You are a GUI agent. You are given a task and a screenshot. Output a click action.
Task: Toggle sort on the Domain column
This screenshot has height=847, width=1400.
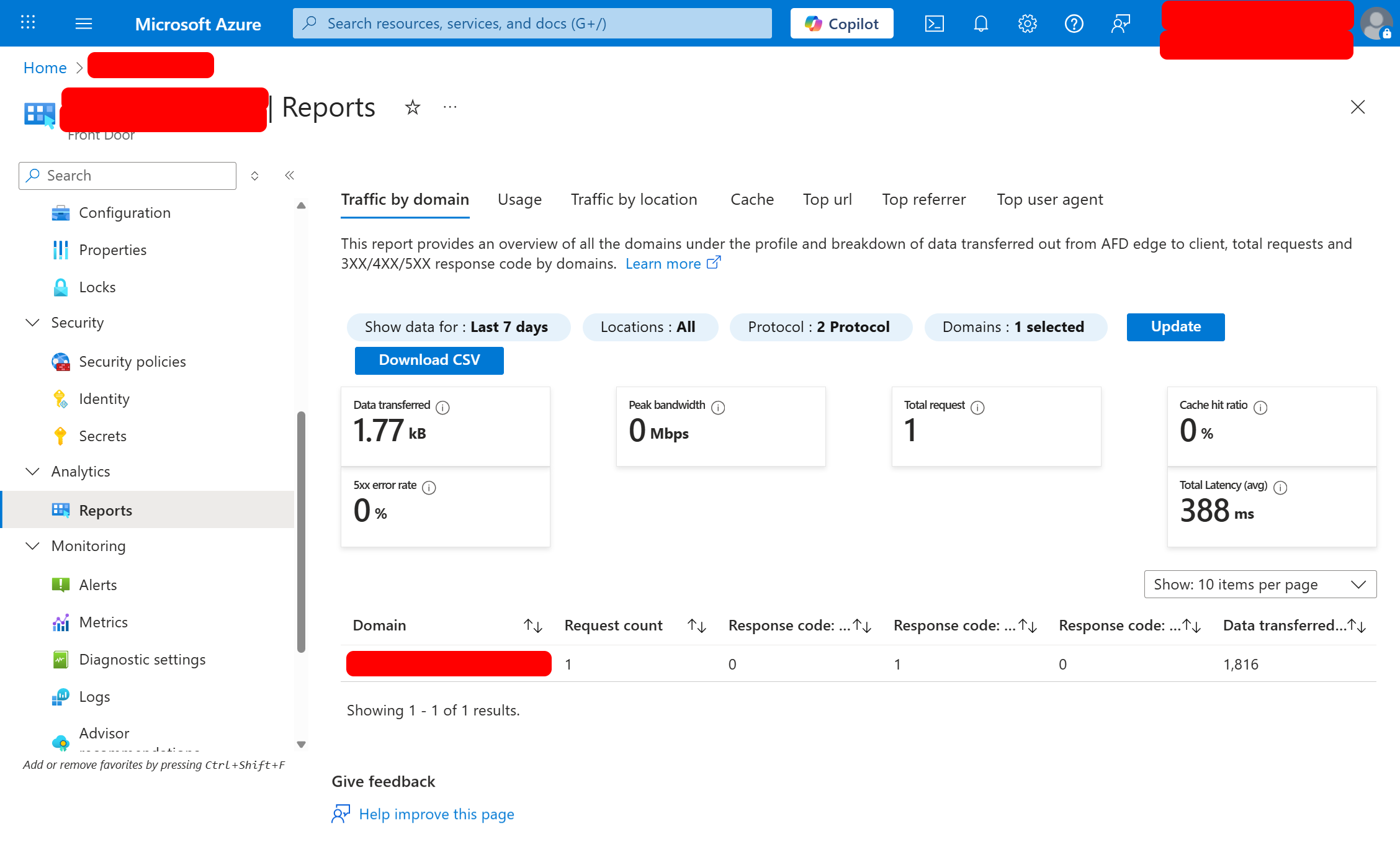534,625
